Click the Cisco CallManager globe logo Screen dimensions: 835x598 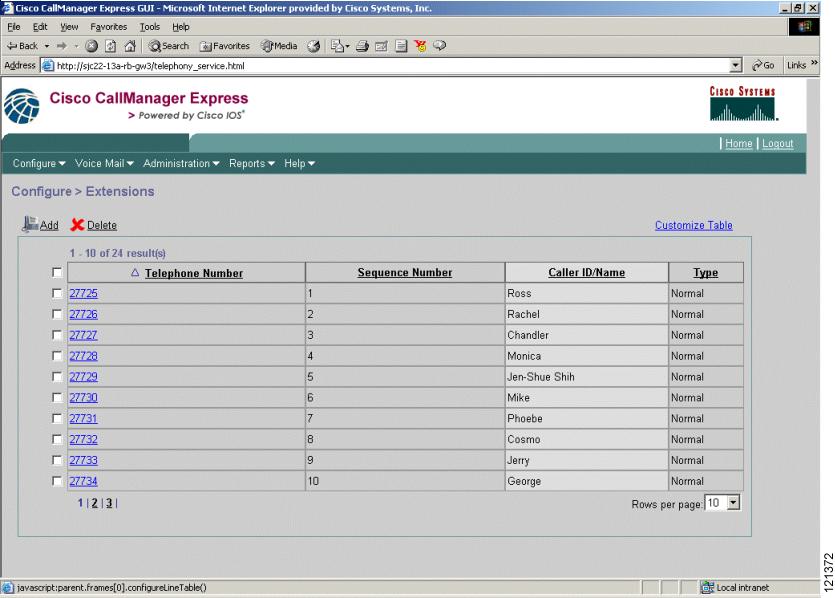(x=22, y=106)
